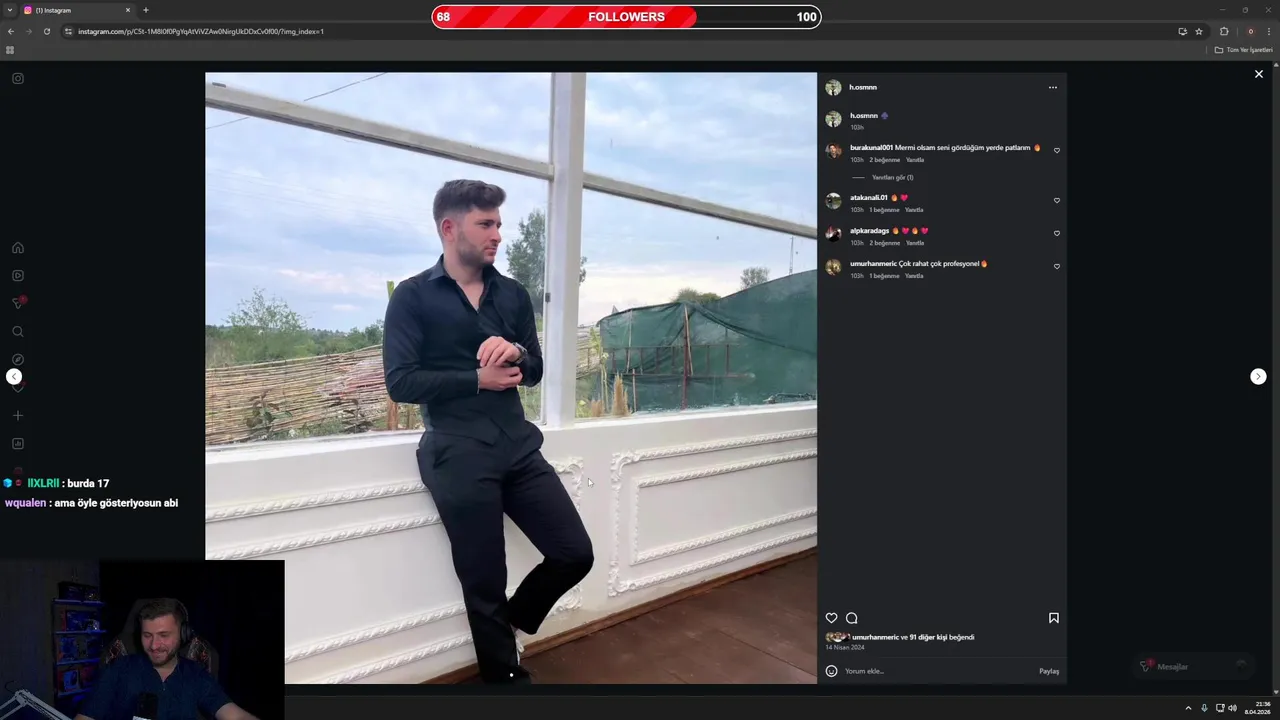The image size is (1280, 720).
Task: Open Instagram home from the sidebar
Action: [x=18, y=248]
